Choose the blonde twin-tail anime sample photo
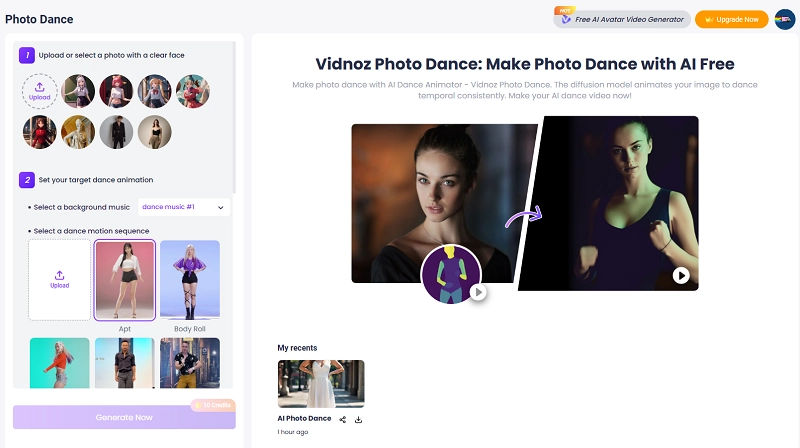Screen dimensions: 800x448 pyautogui.click(x=155, y=91)
